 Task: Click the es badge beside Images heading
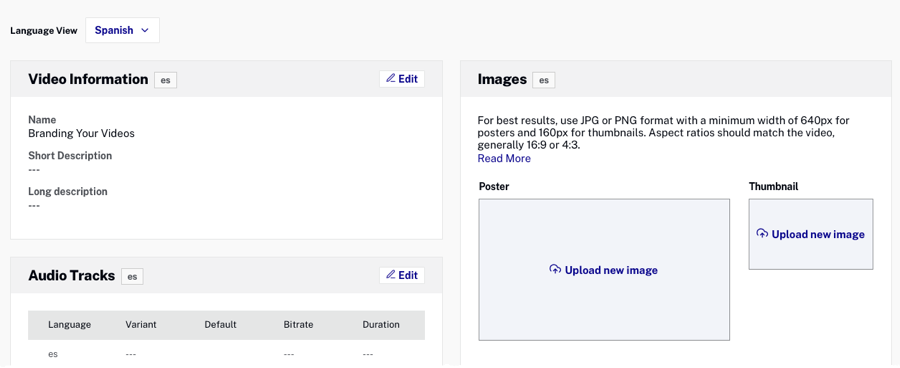[544, 80]
